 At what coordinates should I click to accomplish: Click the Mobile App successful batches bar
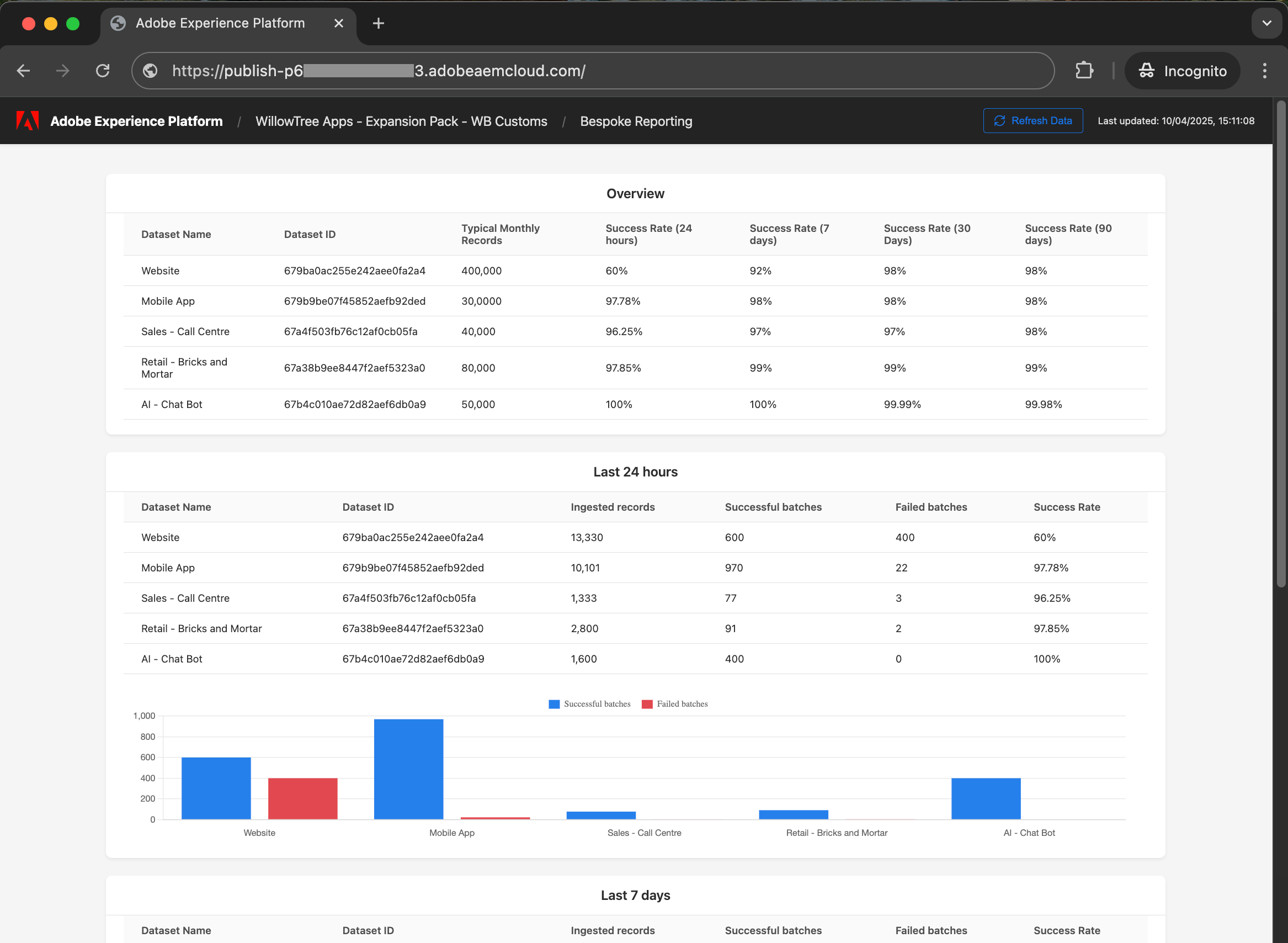tap(408, 770)
